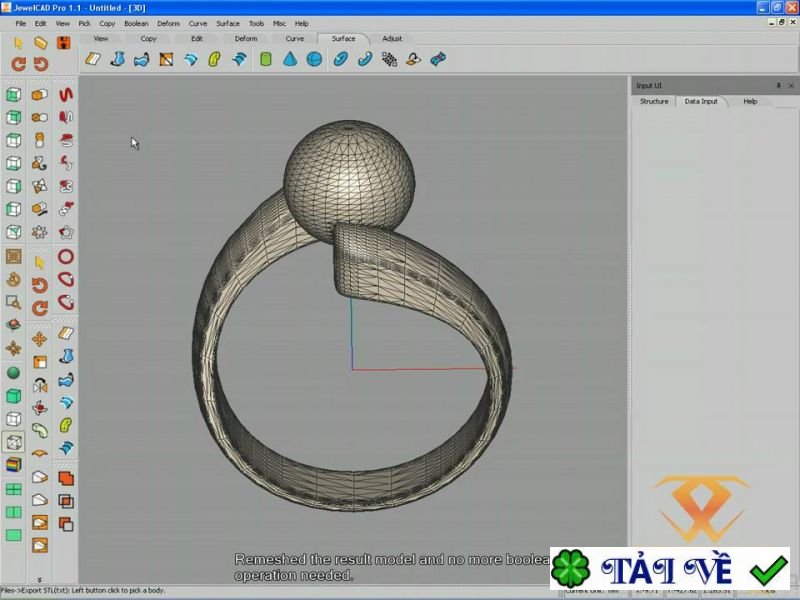The width and height of the screenshot is (800, 600).
Task: Toggle the wireframe cube display mode
Action: 14,420
